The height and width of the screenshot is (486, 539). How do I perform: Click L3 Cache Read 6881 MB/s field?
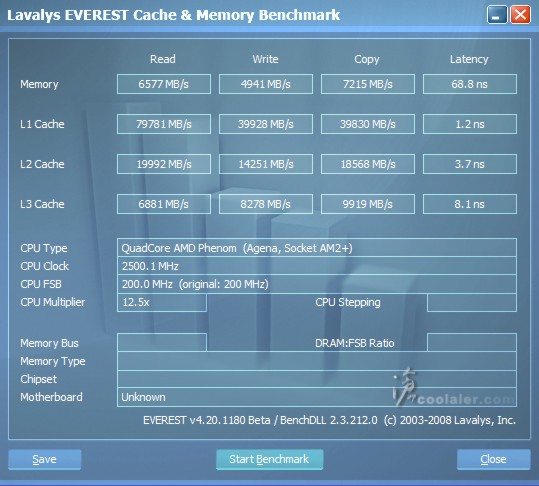[164, 204]
